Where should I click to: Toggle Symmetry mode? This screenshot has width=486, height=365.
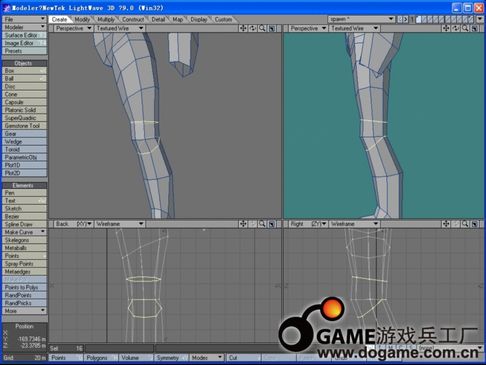coord(171,358)
